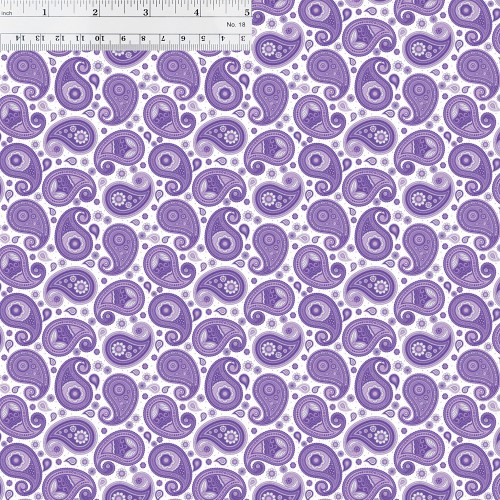Select the 5 centimeter ruler number

tap(203, 38)
